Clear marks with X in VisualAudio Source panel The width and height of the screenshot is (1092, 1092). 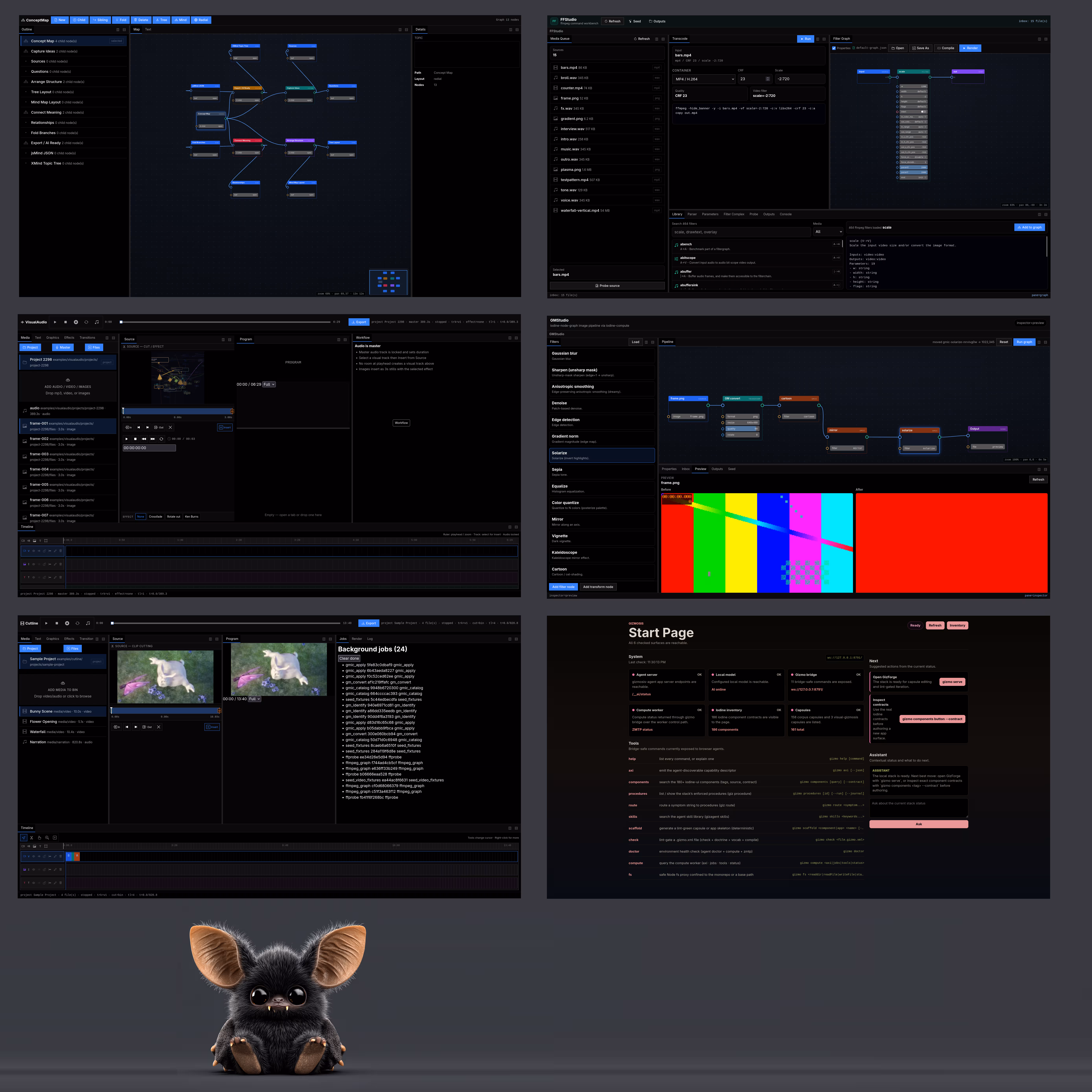(x=170, y=427)
